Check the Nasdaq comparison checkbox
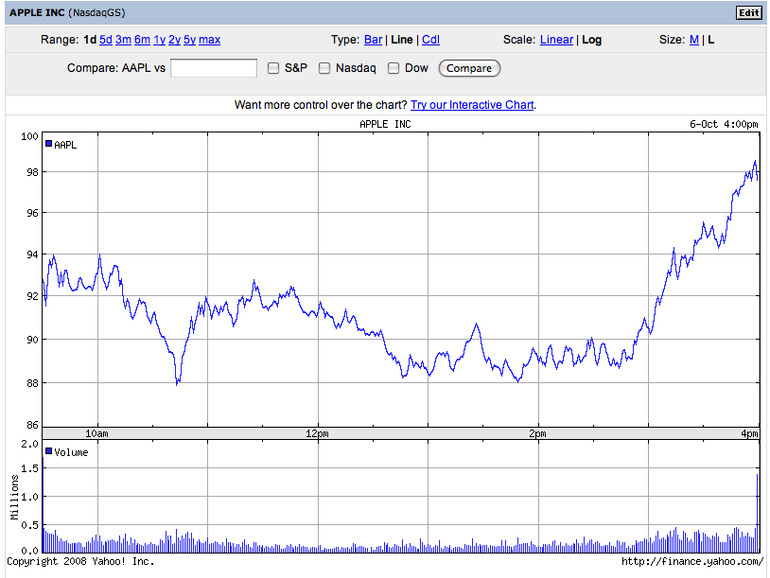This screenshot has width=770, height=578. (x=324, y=68)
